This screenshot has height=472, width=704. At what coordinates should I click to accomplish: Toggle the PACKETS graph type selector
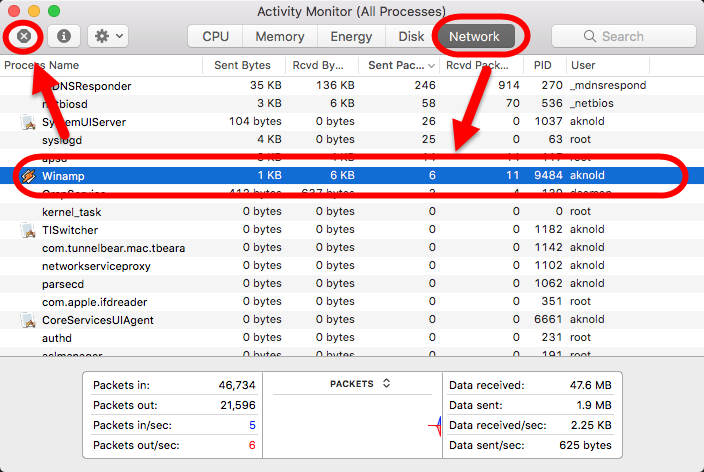[x=359, y=383]
